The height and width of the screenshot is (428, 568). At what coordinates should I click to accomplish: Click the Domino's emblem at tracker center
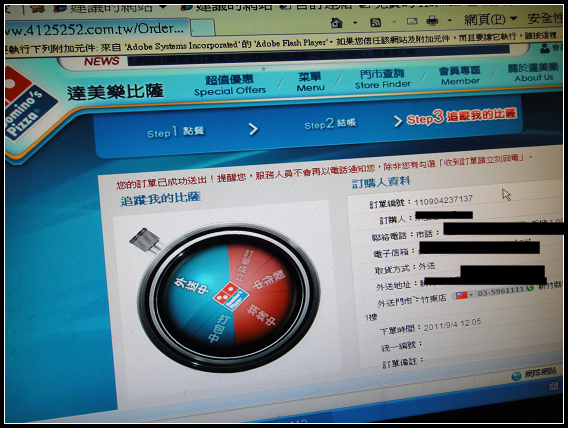pos(231,296)
